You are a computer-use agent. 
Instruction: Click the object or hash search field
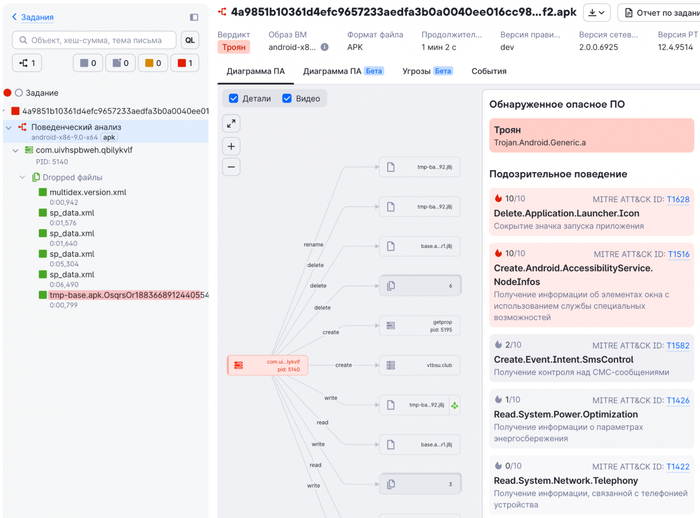tap(94, 40)
